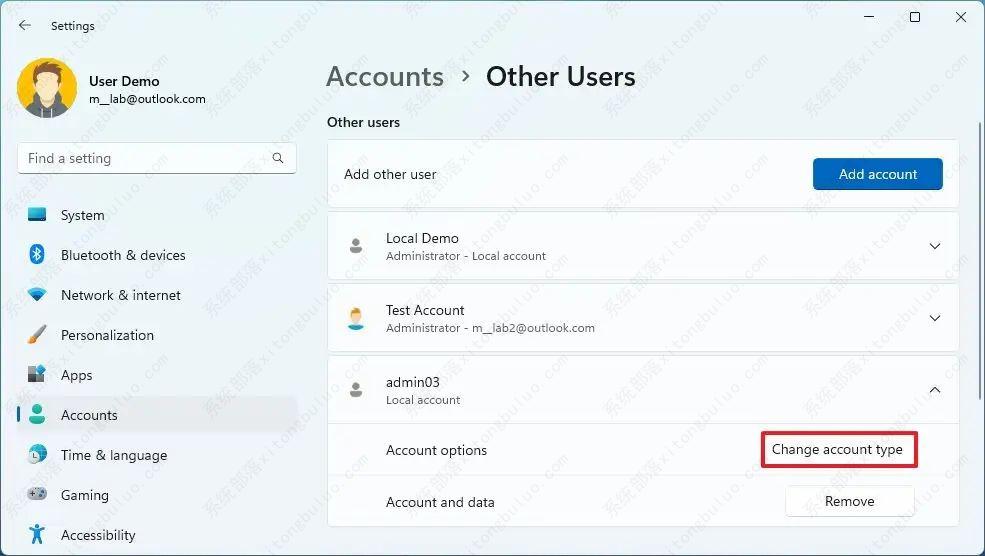The width and height of the screenshot is (985, 556).
Task: Click the Add account button
Action: point(877,174)
